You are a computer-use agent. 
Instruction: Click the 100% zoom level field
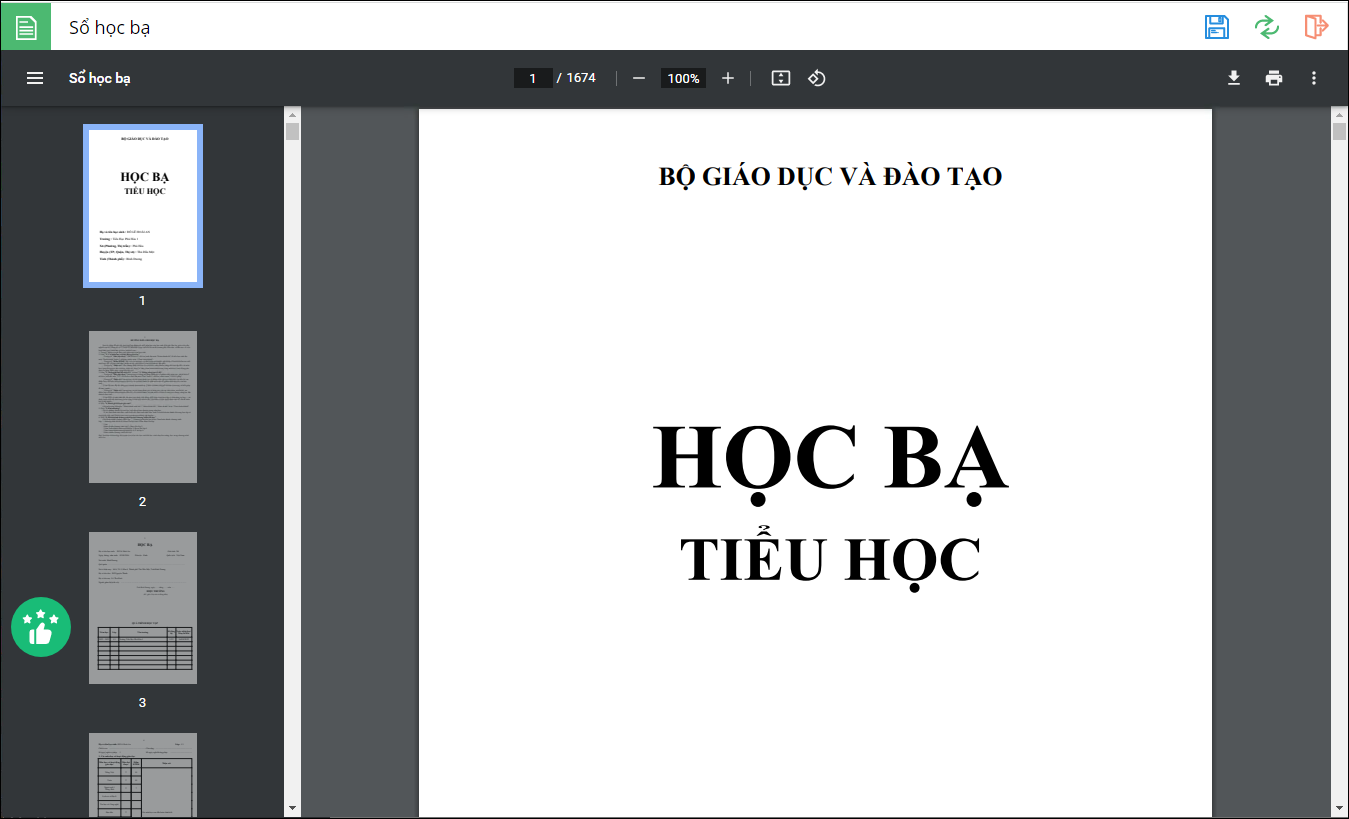(683, 78)
